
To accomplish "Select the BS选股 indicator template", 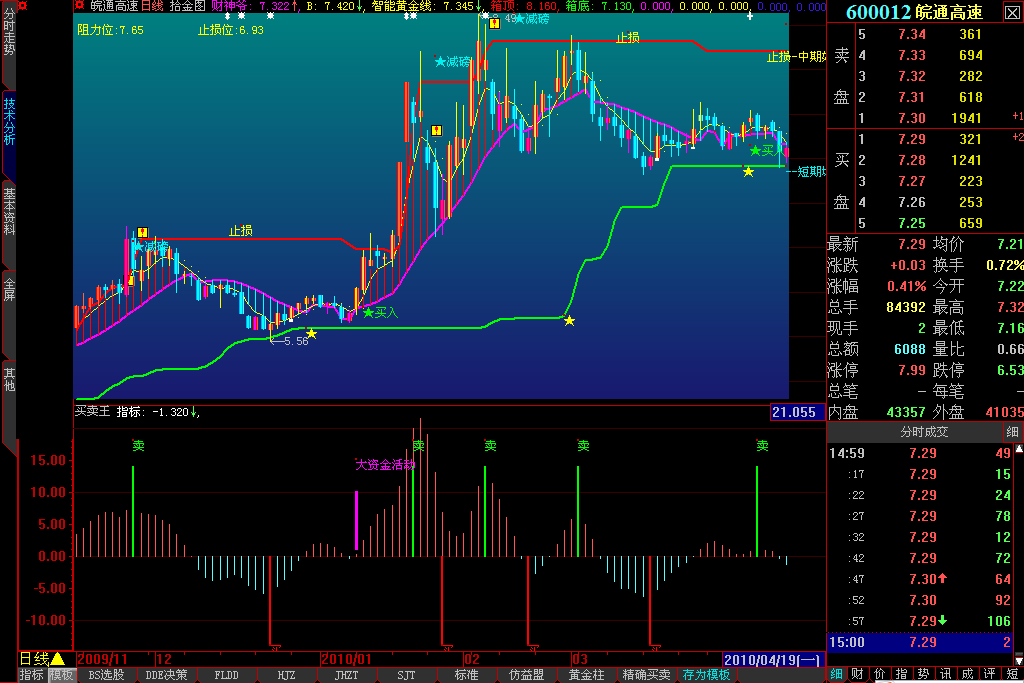I will point(106,675).
